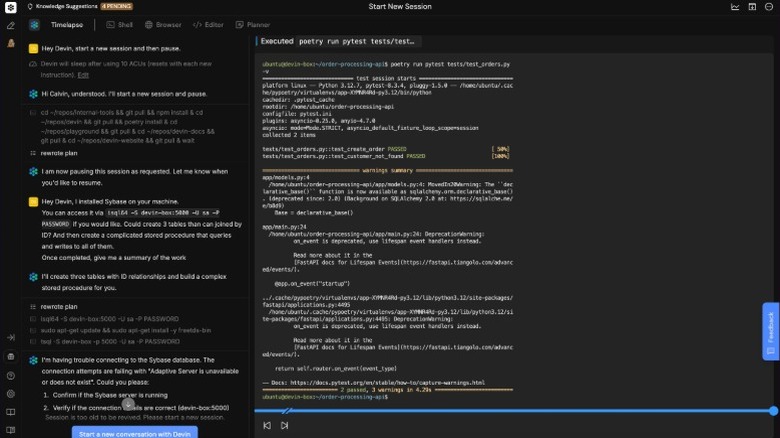Click the layout panel icon in top-right

[752, 7]
